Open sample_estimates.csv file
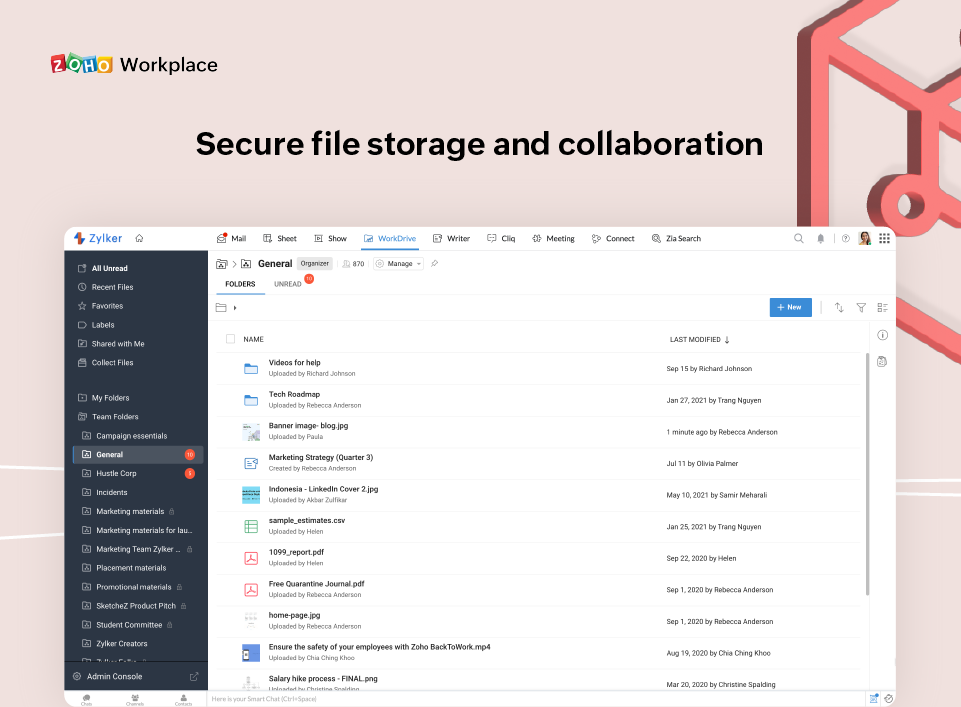 click(x=306, y=521)
